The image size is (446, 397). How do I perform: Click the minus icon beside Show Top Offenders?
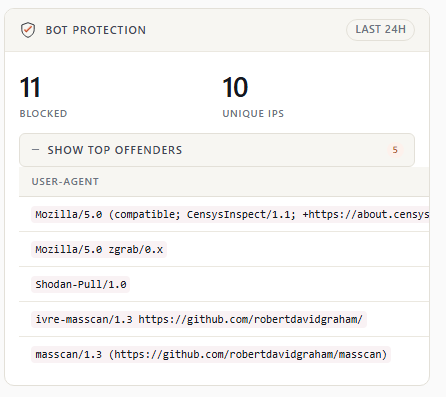click(35, 150)
